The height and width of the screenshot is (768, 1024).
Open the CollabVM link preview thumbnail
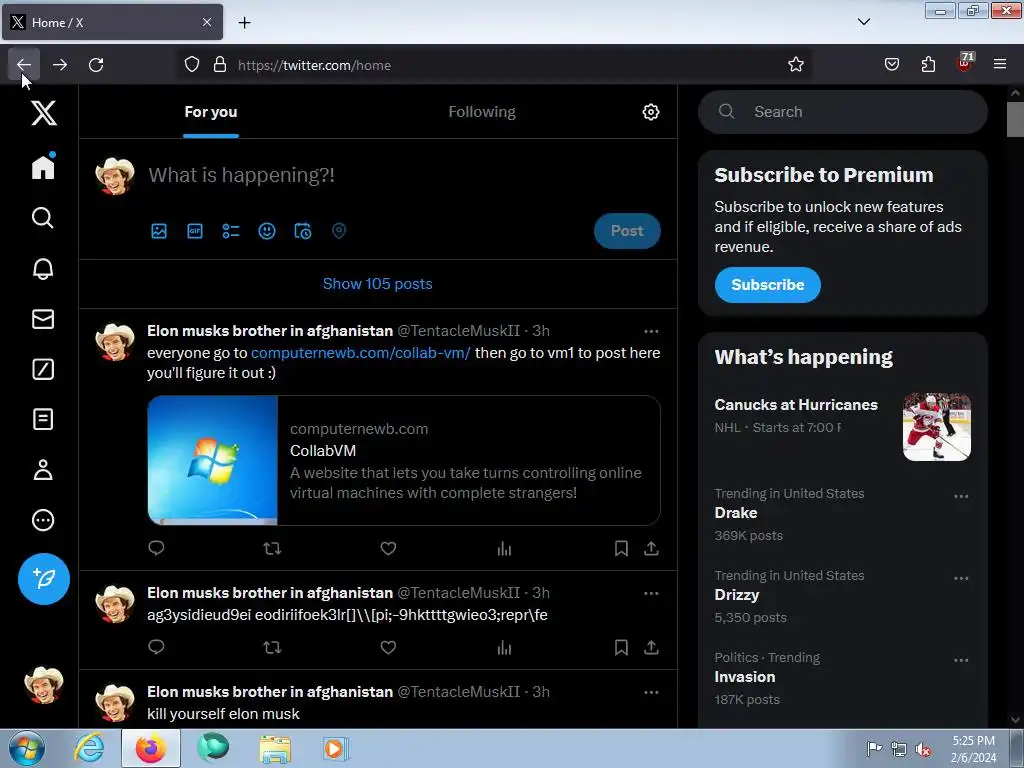[213, 460]
